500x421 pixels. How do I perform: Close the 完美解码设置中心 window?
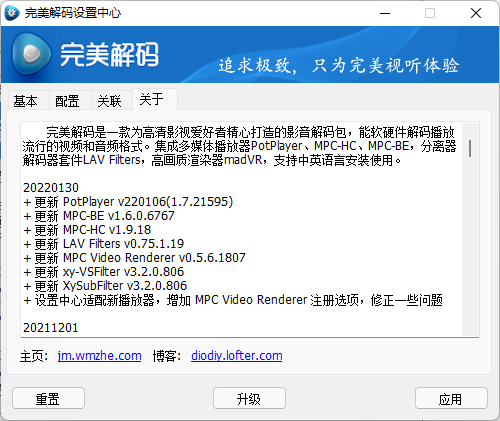pos(476,13)
